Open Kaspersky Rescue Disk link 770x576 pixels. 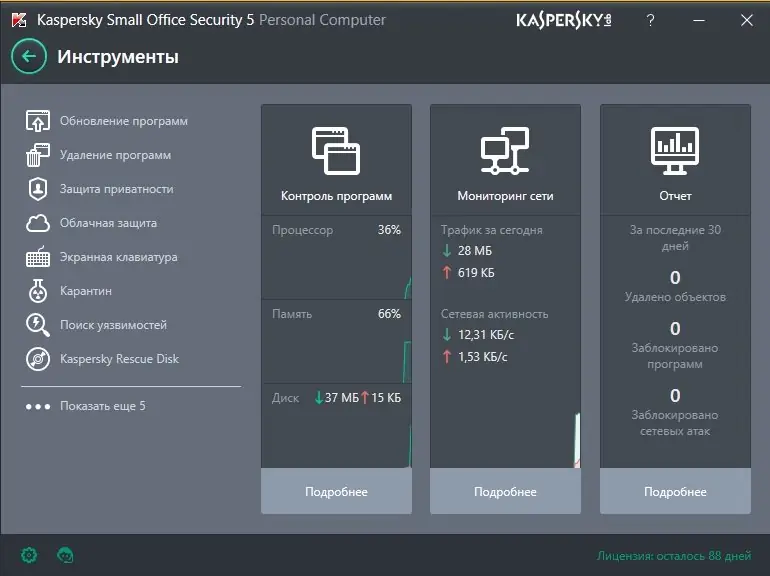tap(119, 359)
